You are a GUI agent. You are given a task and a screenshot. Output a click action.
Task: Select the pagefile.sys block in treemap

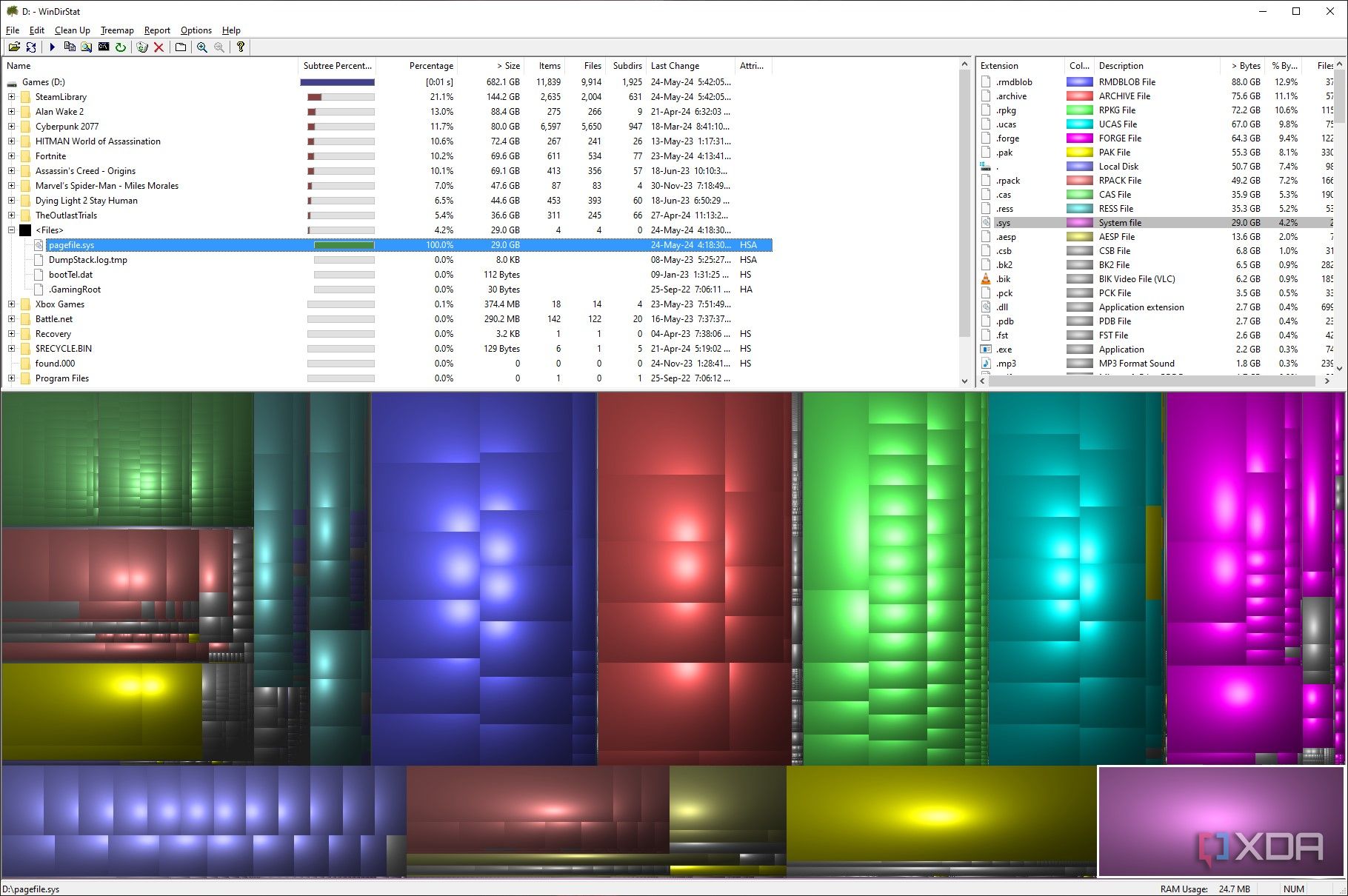(x=1221, y=821)
